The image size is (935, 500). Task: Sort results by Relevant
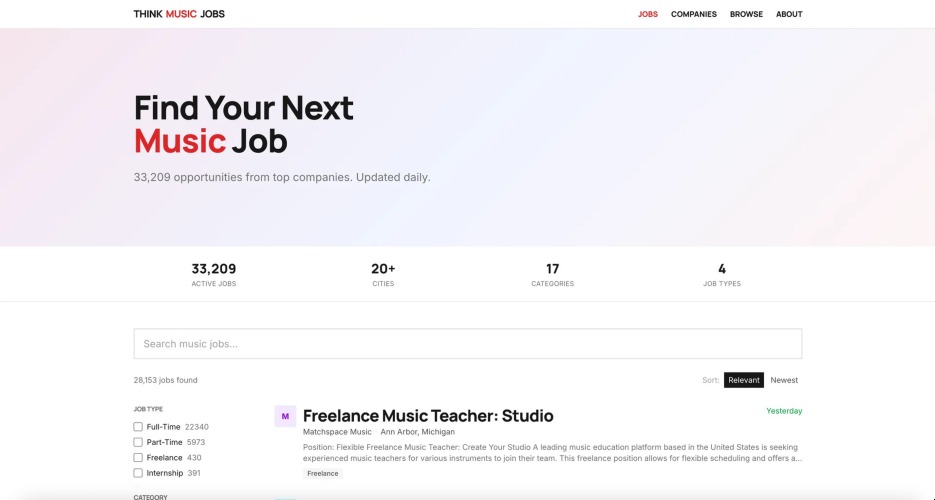point(744,380)
